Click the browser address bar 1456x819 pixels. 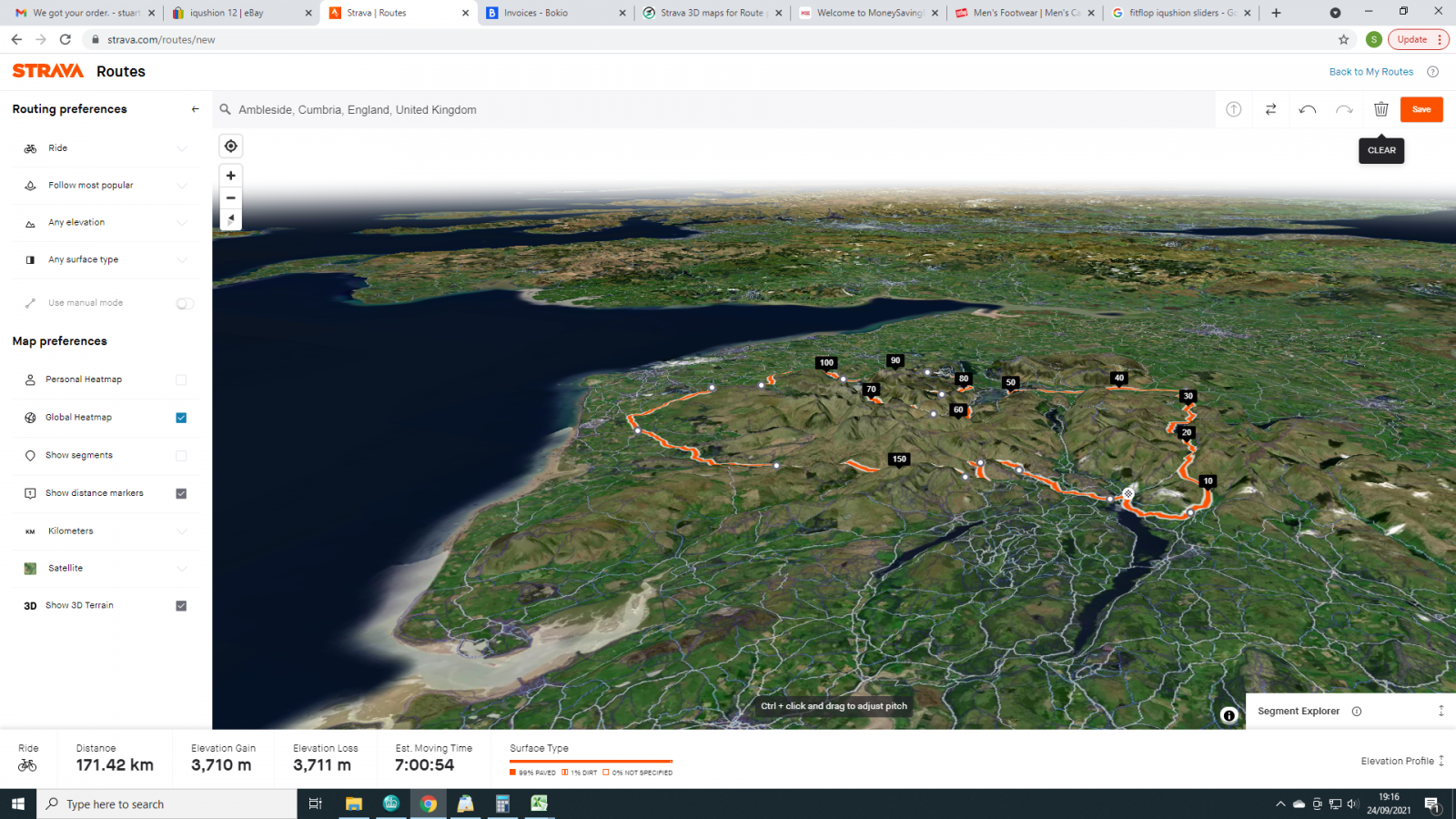(710, 39)
